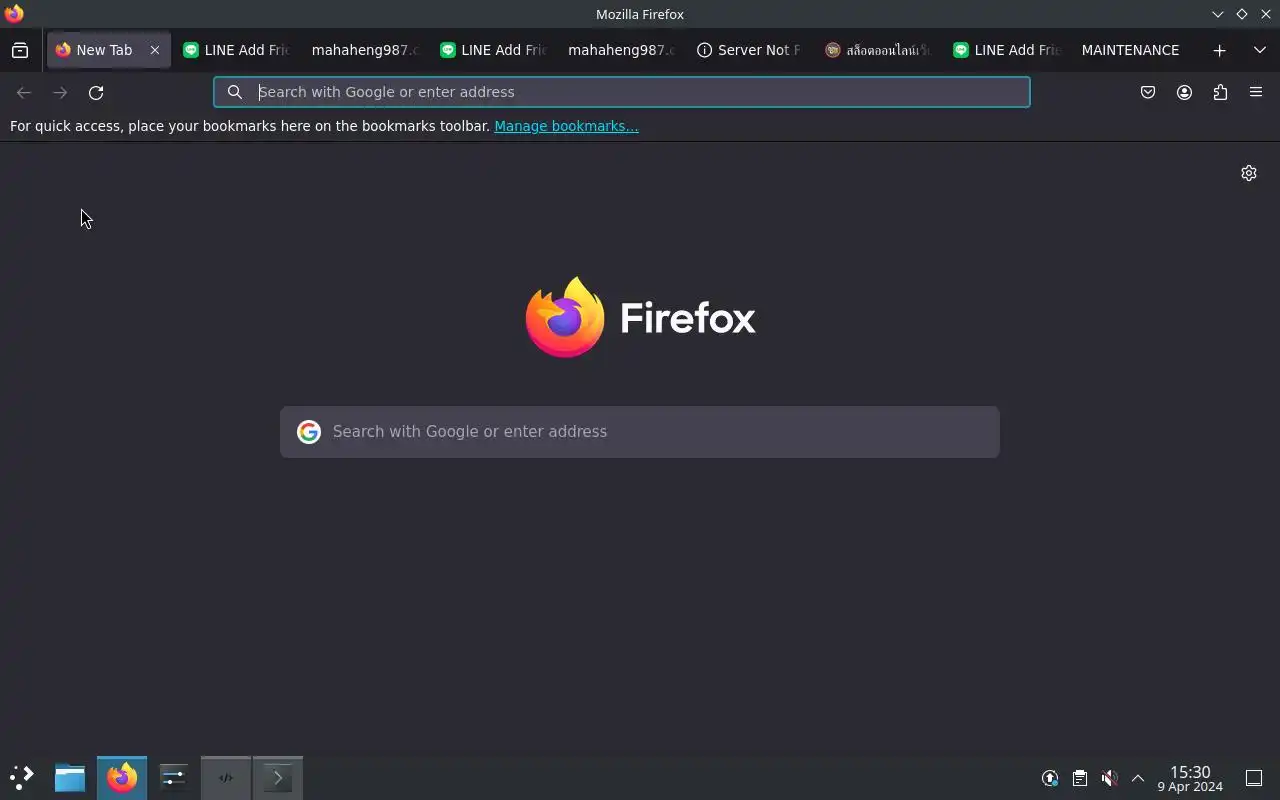The width and height of the screenshot is (1280, 800).
Task: Open the software updates tray icon
Action: coord(1050,778)
